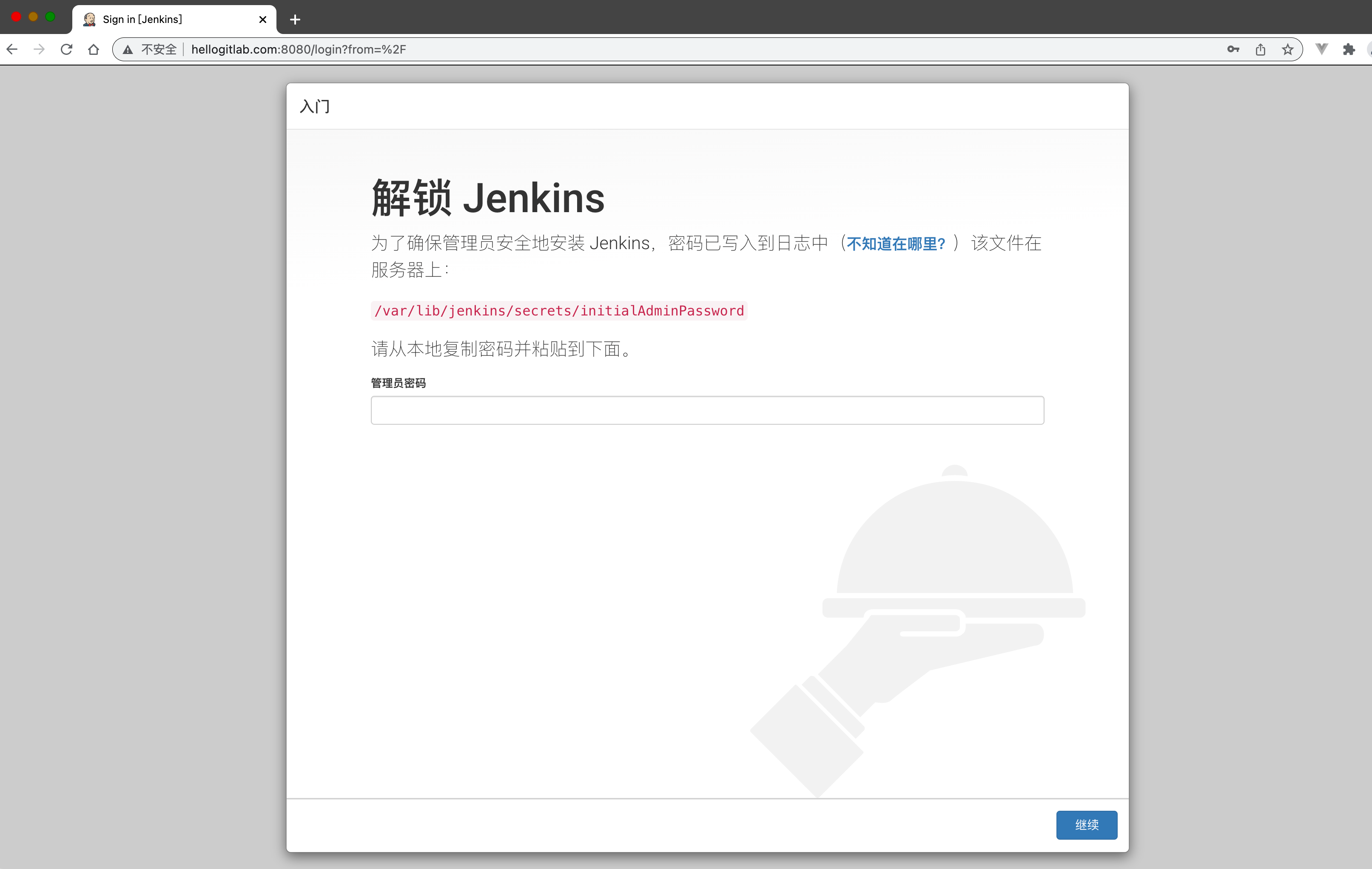Go to browser home page
1372x869 pixels.
click(x=94, y=50)
